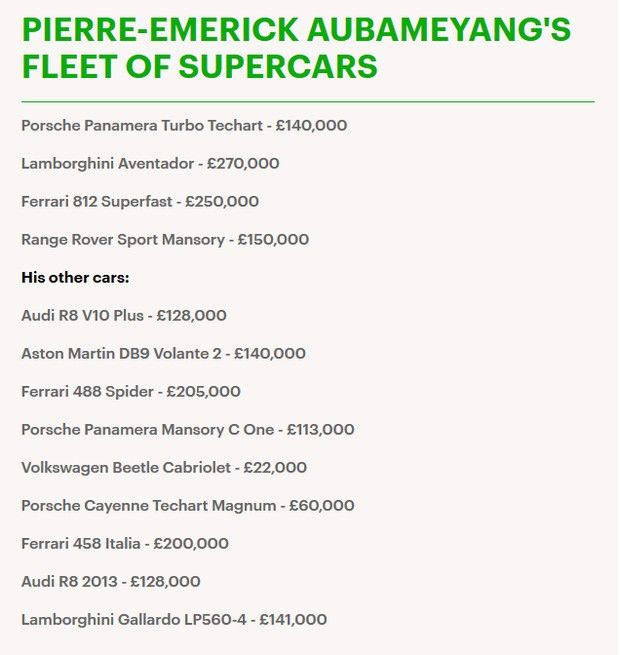Viewport: 620px width, 655px height.
Task: Click the "His other cars:" subheading
Action: click(x=75, y=277)
